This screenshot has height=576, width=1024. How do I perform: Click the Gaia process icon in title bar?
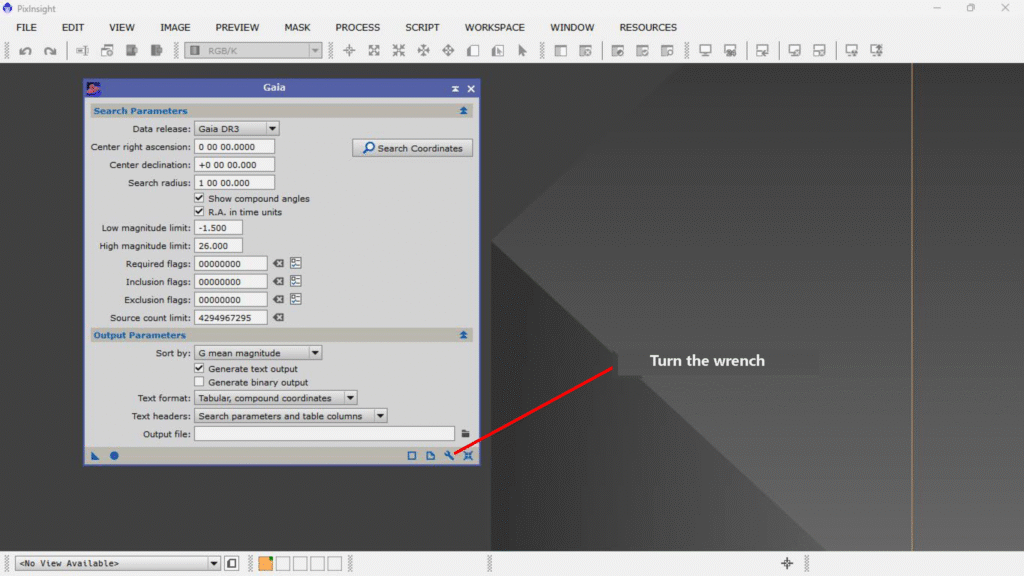click(93, 88)
